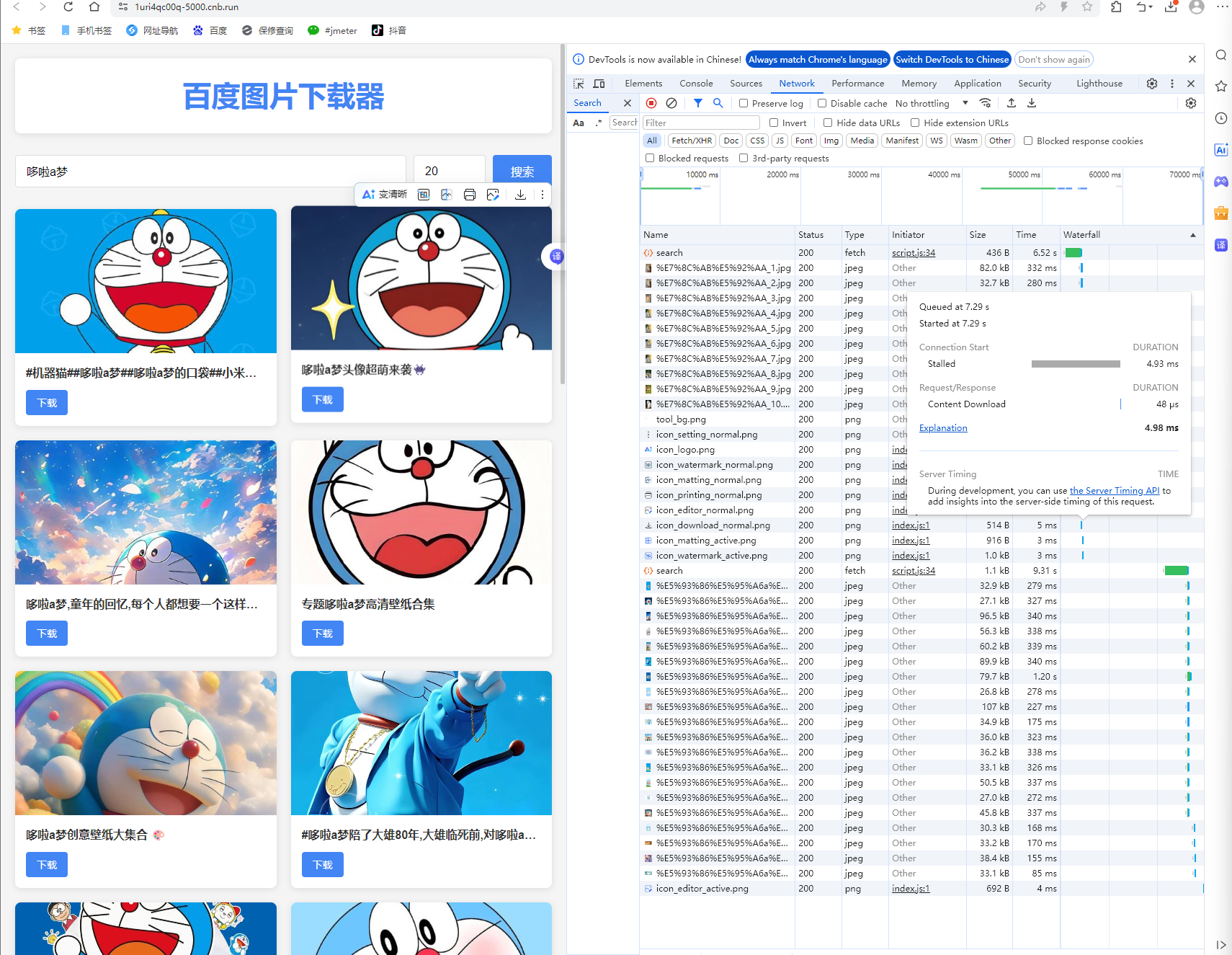Enable Preserve log checkbox
This screenshot has width=1232, height=955.
tap(744, 103)
